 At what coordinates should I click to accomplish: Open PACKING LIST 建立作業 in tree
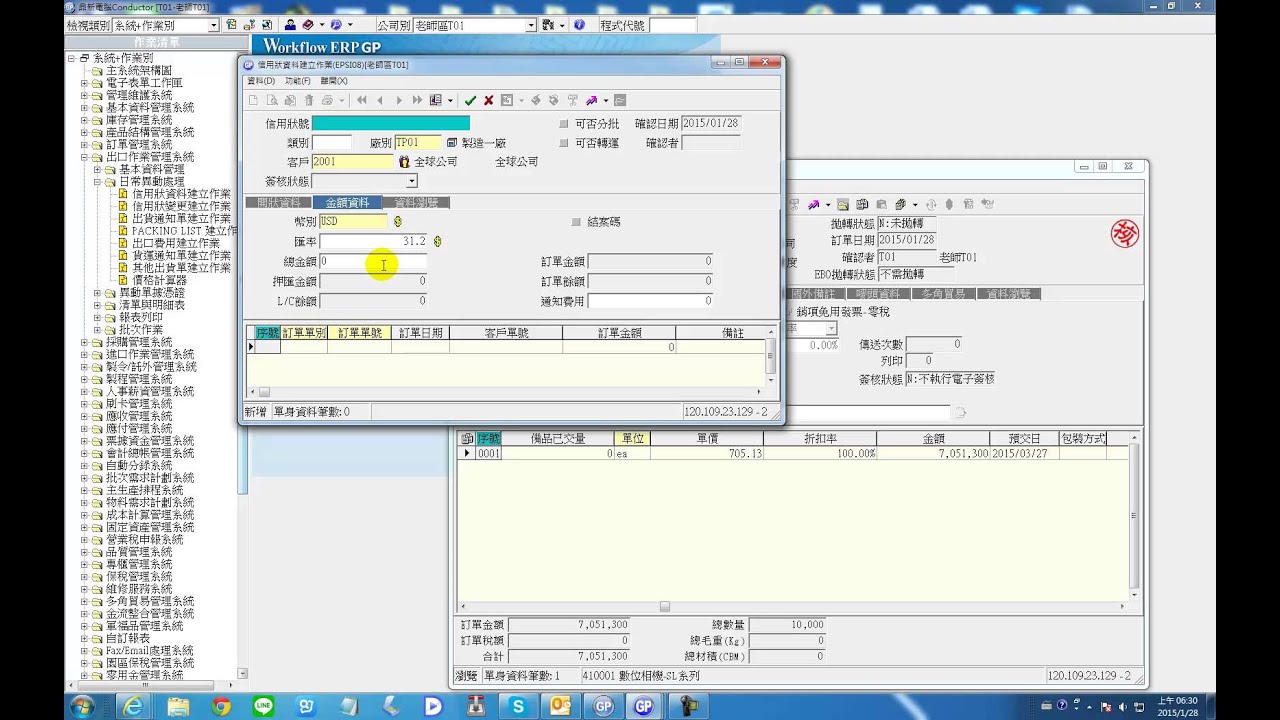[x=185, y=231]
